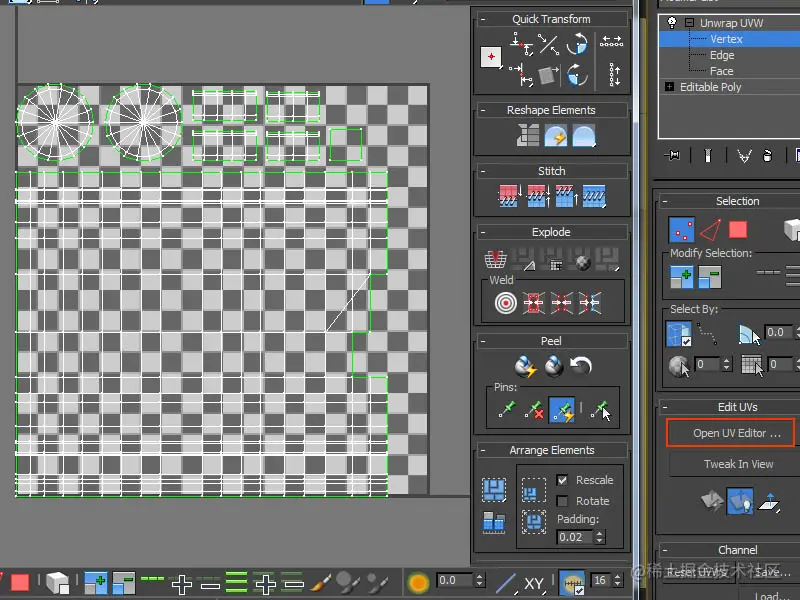
Task: Toggle the Rescale checkbox
Action: coord(562,480)
